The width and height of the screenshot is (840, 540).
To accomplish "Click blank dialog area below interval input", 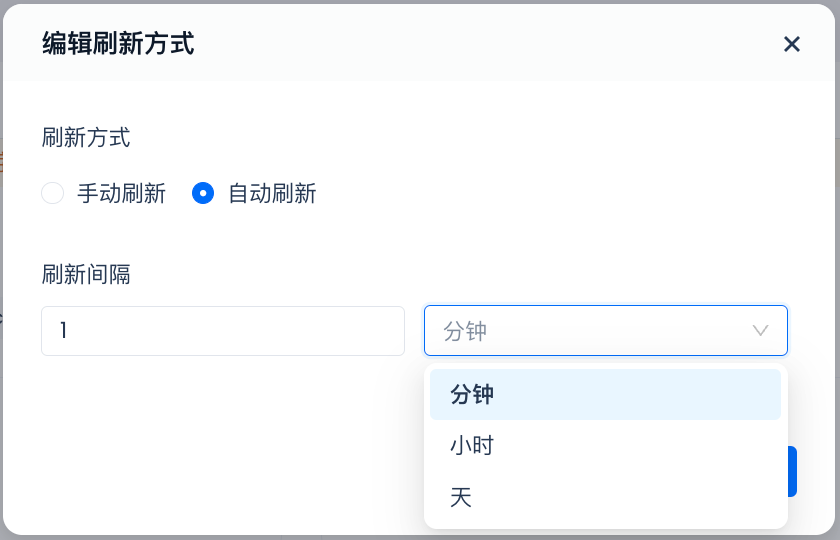I will [220, 440].
